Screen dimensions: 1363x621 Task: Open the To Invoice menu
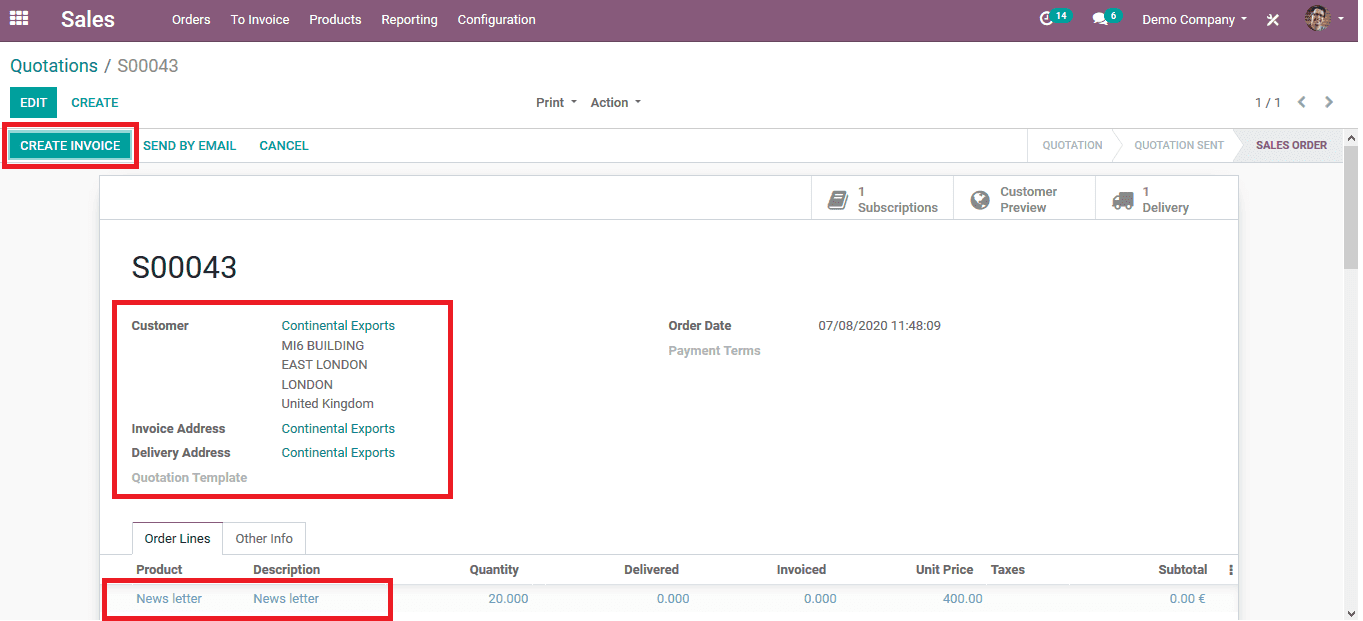[260, 19]
